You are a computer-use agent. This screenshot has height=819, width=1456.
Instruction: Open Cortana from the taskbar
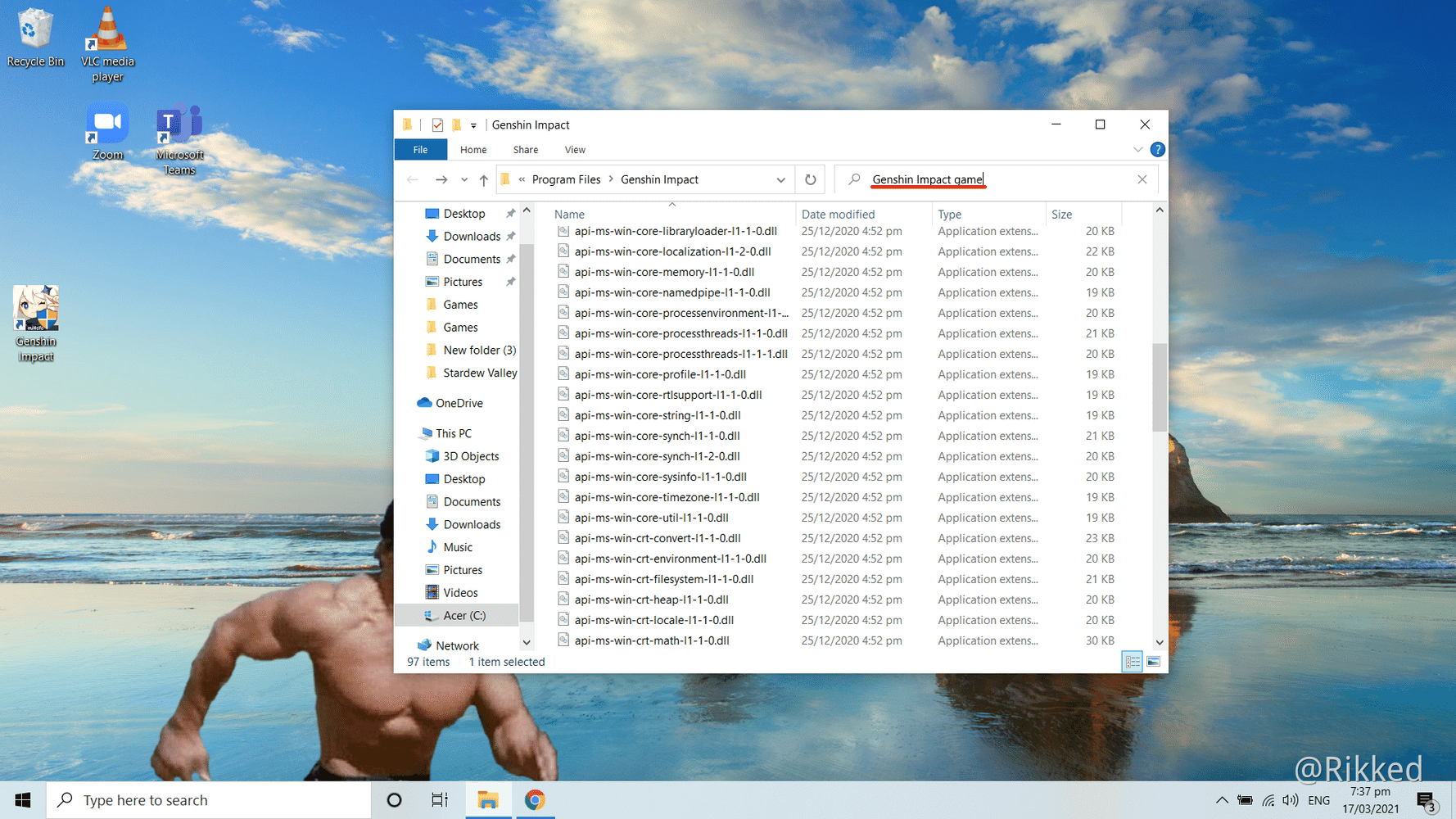click(394, 800)
